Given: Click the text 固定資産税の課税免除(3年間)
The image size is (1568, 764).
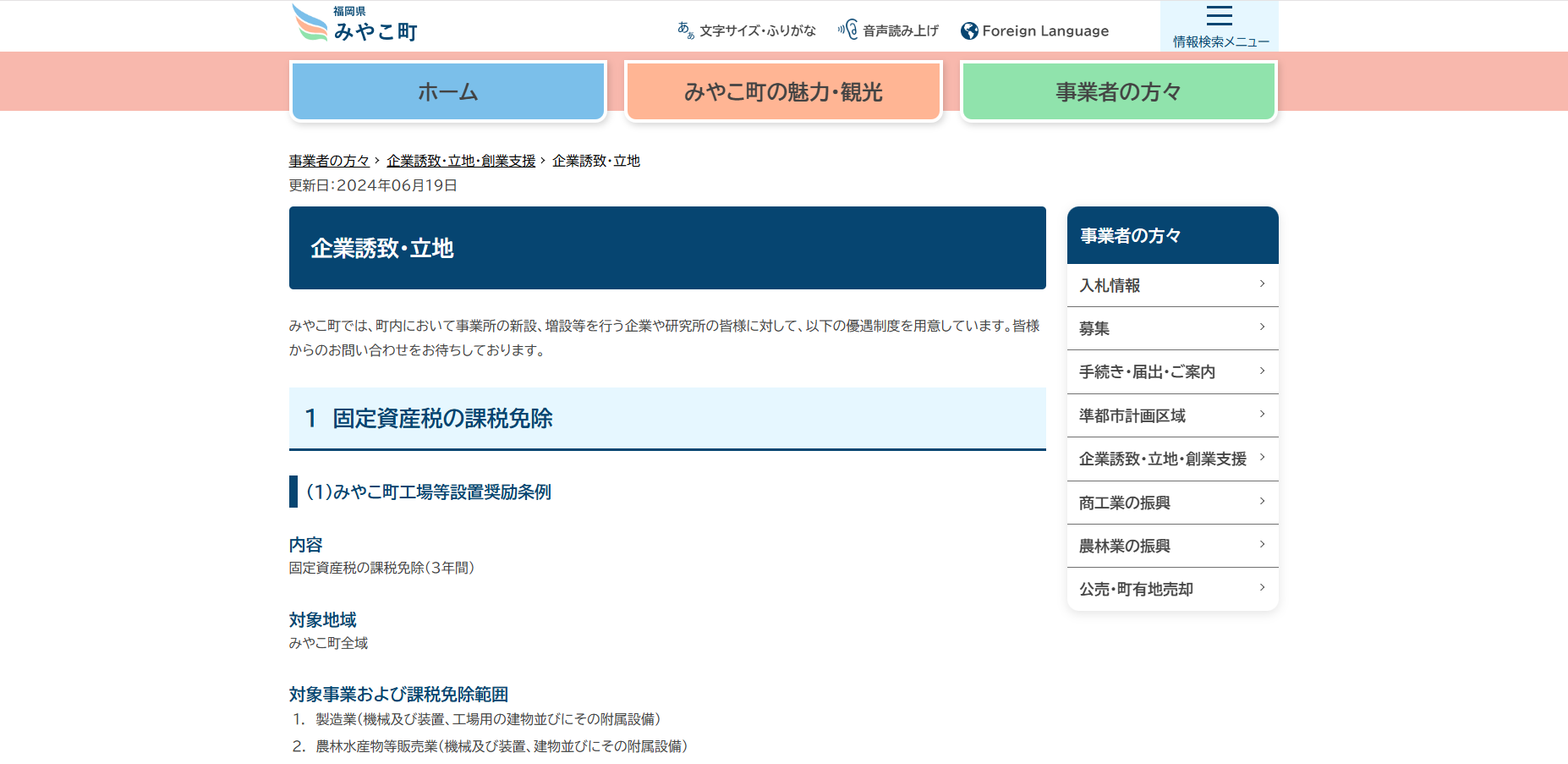Looking at the screenshot, I should [381, 568].
